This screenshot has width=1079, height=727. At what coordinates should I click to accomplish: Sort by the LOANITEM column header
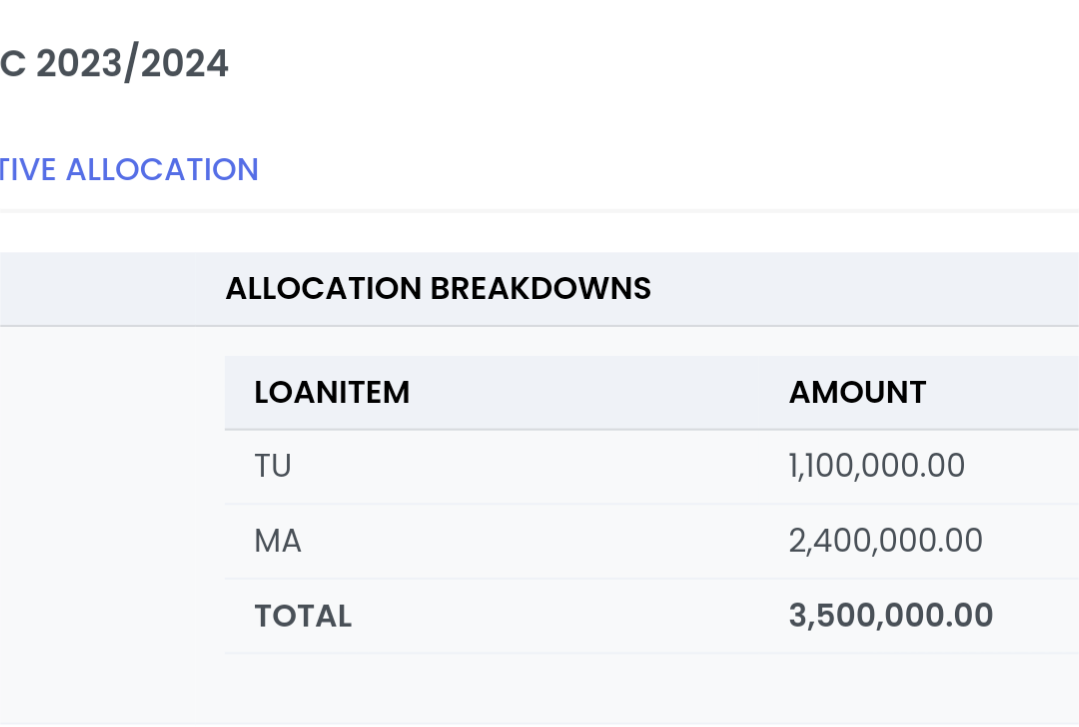tap(332, 392)
